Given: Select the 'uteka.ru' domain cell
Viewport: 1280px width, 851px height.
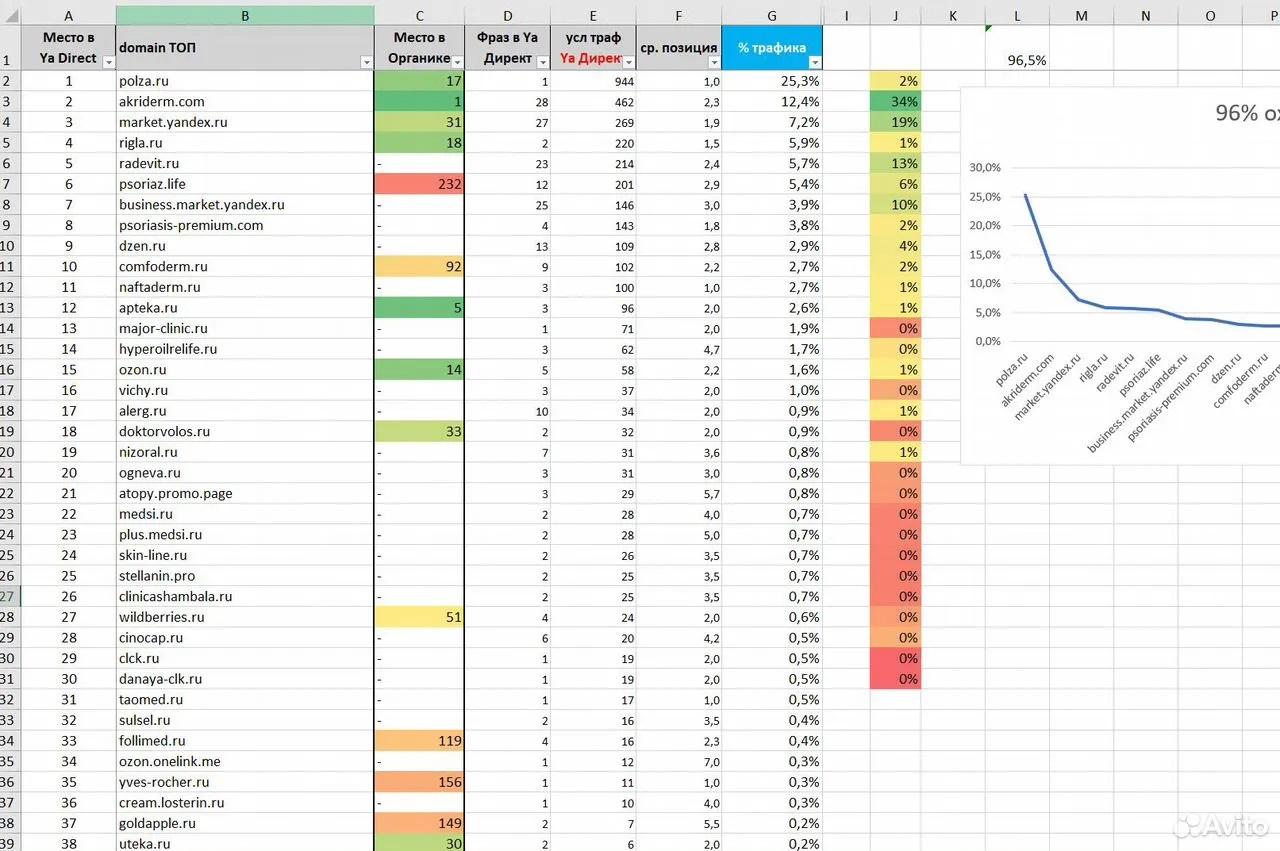Looking at the screenshot, I should pyautogui.click(x=245, y=844).
